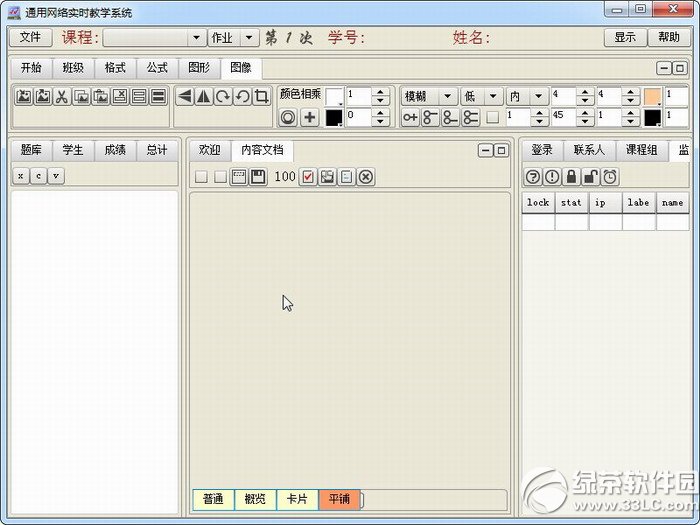Toggle the first empty checkbox in the document toolbar
The width and height of the screenshot is (700, 525).
201,177
